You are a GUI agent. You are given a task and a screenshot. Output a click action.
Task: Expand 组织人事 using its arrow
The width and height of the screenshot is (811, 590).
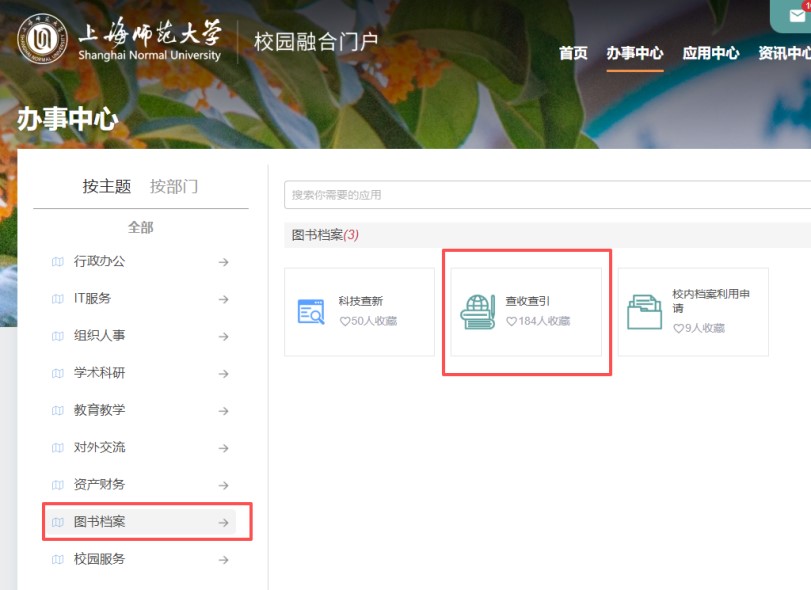pyautogui.click(x=223, y=337)
